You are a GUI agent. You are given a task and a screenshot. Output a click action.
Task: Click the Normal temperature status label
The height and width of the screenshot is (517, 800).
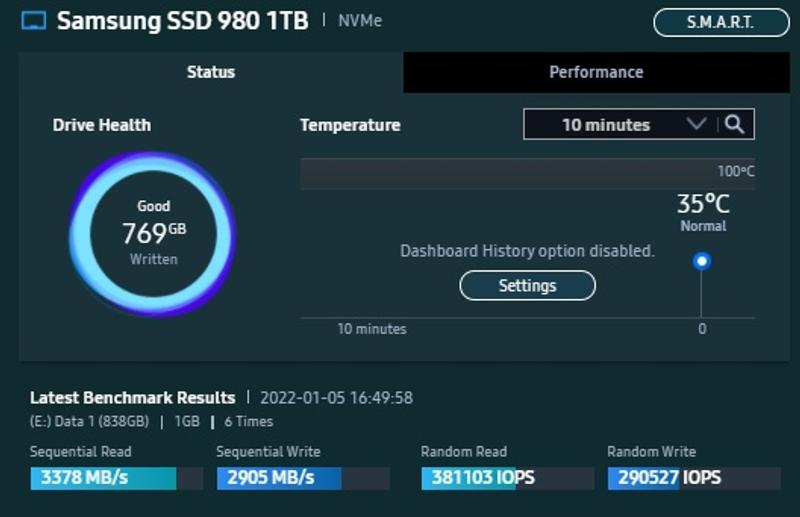(703, 226)
